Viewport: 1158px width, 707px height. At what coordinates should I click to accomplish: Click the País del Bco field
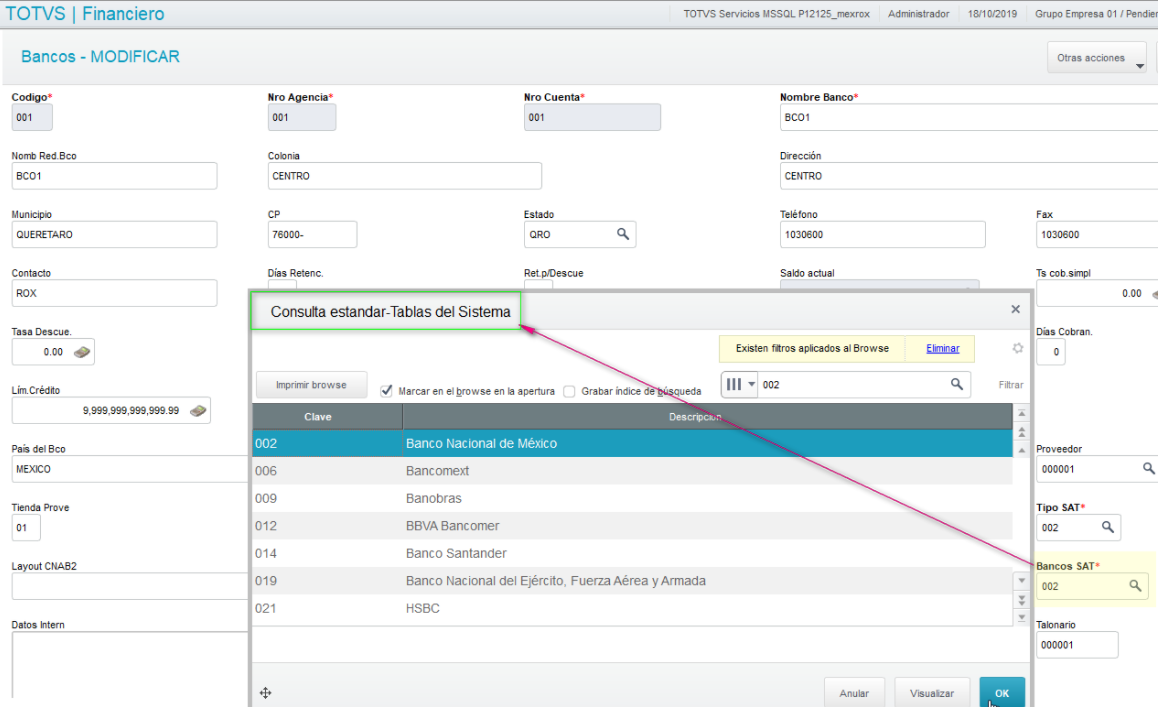(130, 468)
